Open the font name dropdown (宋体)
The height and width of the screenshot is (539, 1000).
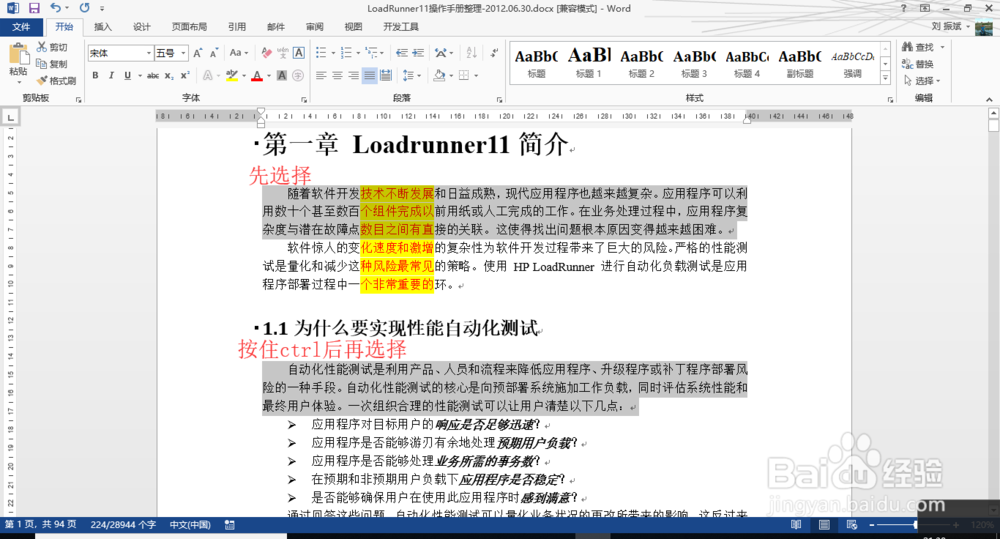pos(149,53)
